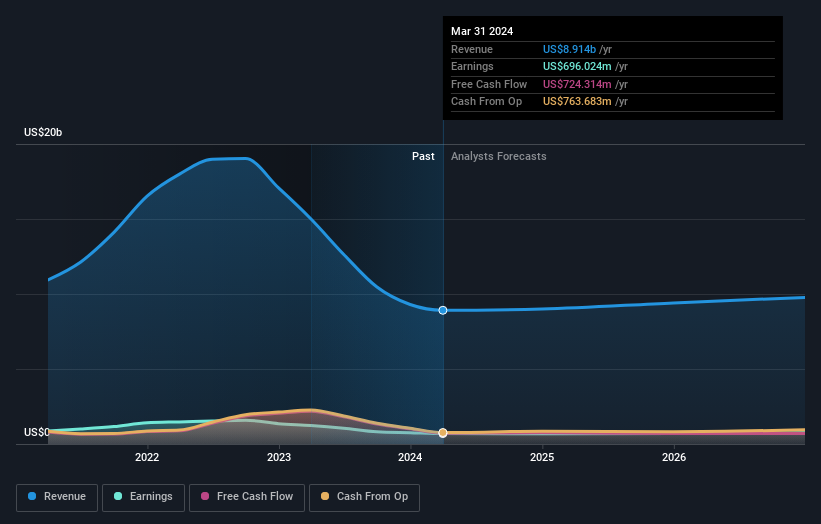Image resolution: width=821 pixels, height=524 pixels.
Task: Click the 2022 x-axis label
Action: 147,458
